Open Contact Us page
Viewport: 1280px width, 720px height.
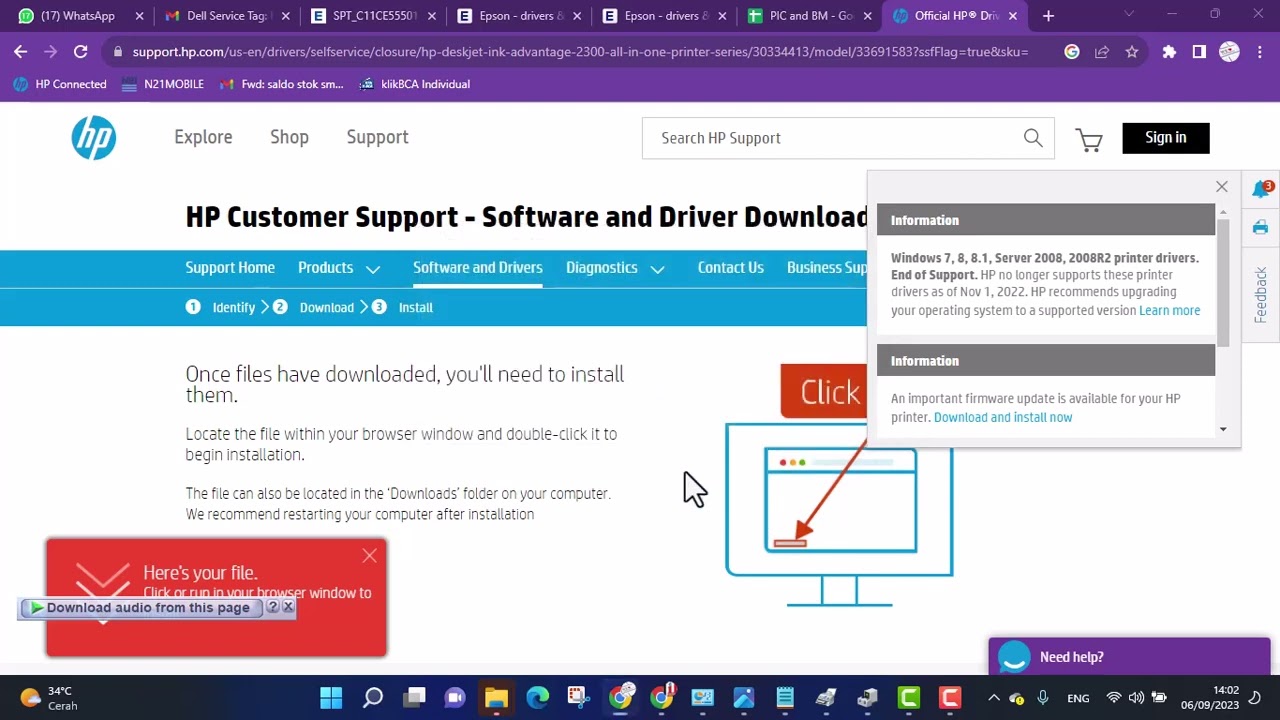coord(730,268)
